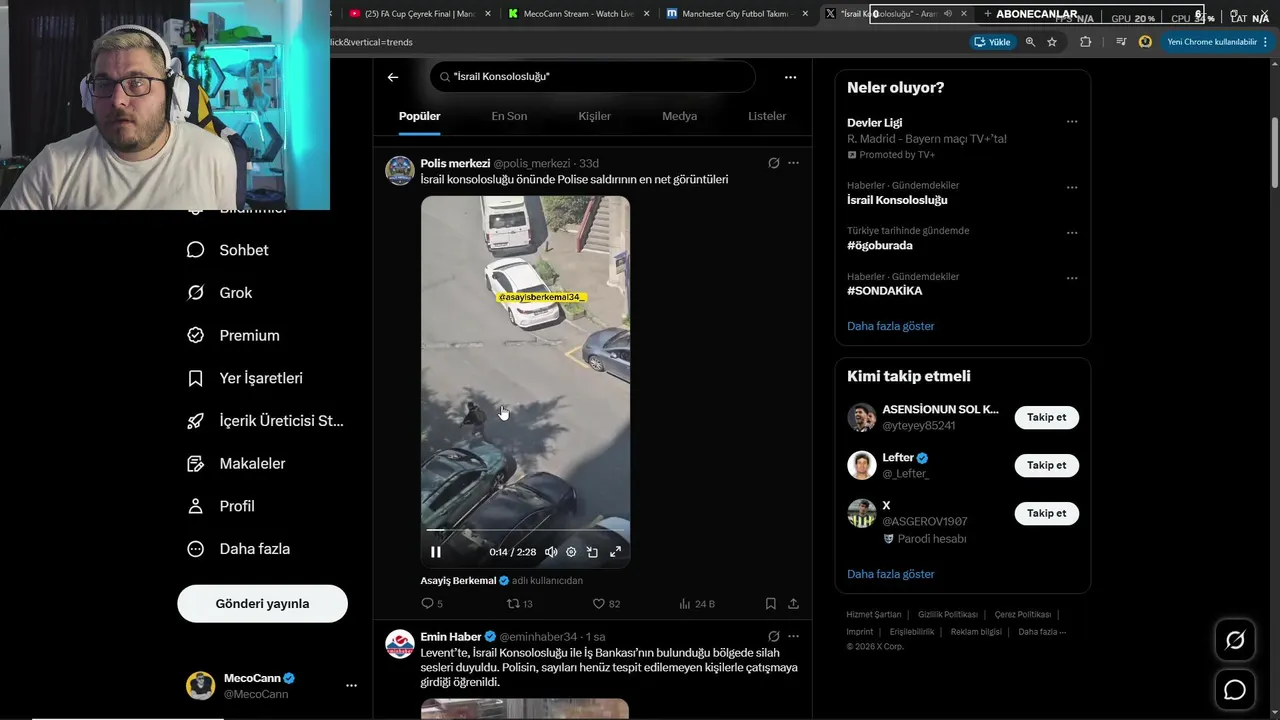Open floating chat messages button
This screenshot has width=1280, height=720.
(1235, 690)
